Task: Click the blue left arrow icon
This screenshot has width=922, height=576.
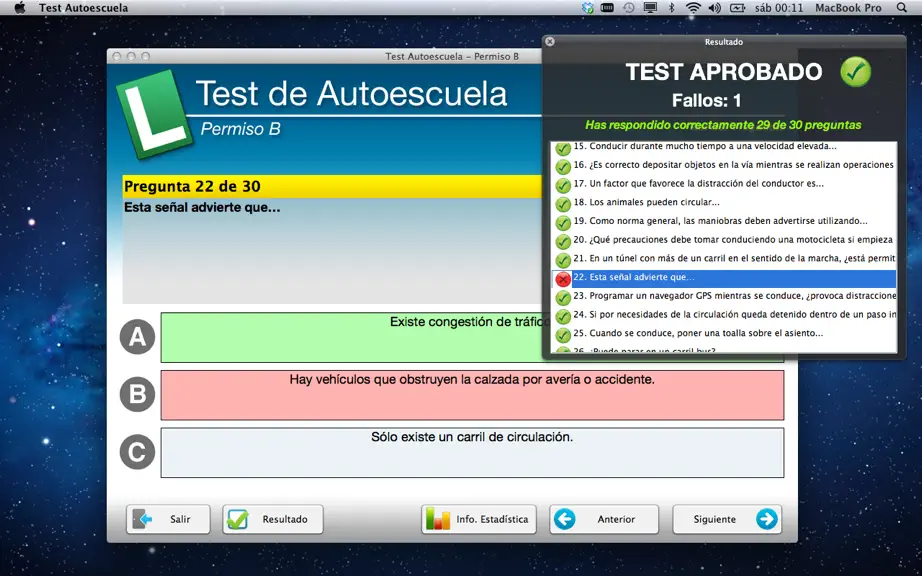Action: pos(564,519)
